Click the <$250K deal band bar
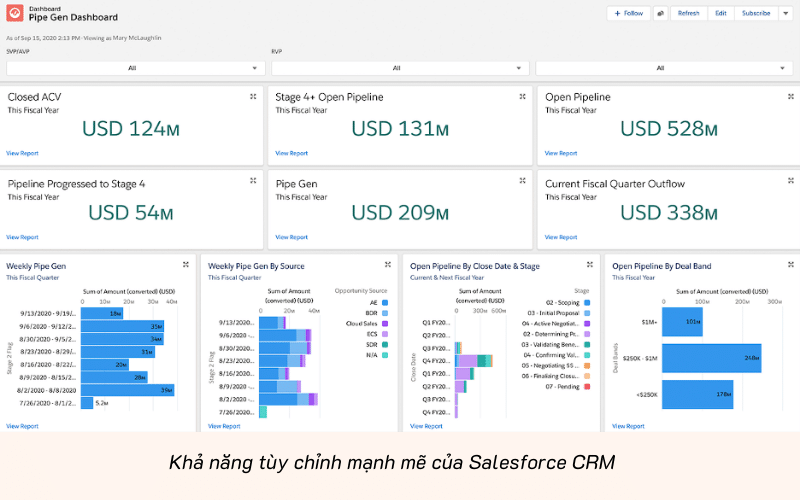Screen dimensions: 800x500 point(697,394)
